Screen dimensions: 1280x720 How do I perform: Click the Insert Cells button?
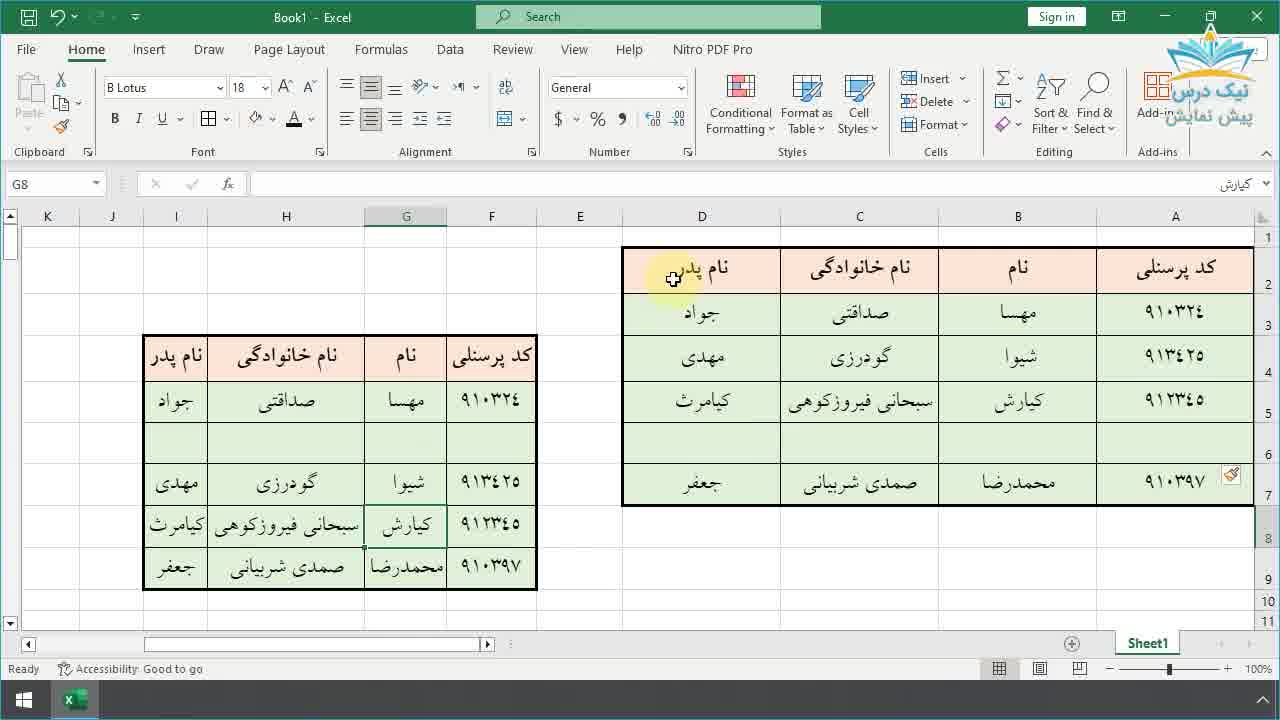coord(929,77)
